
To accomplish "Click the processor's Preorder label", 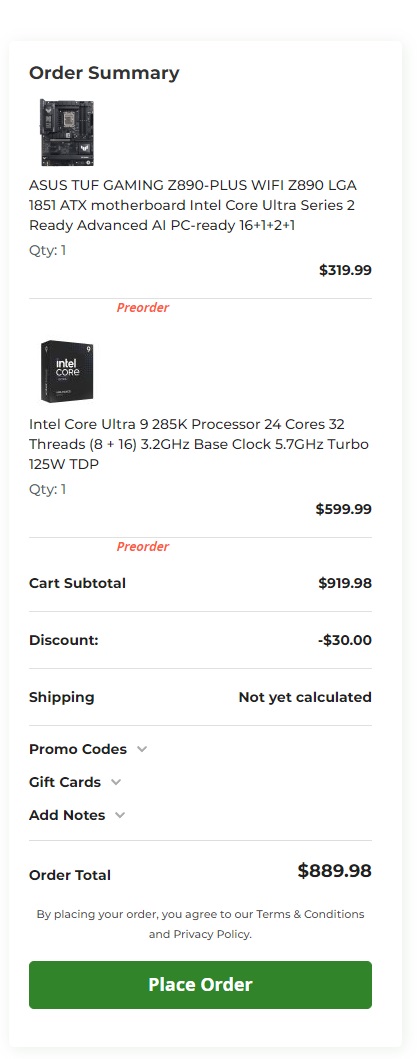I will pos(143,546).
